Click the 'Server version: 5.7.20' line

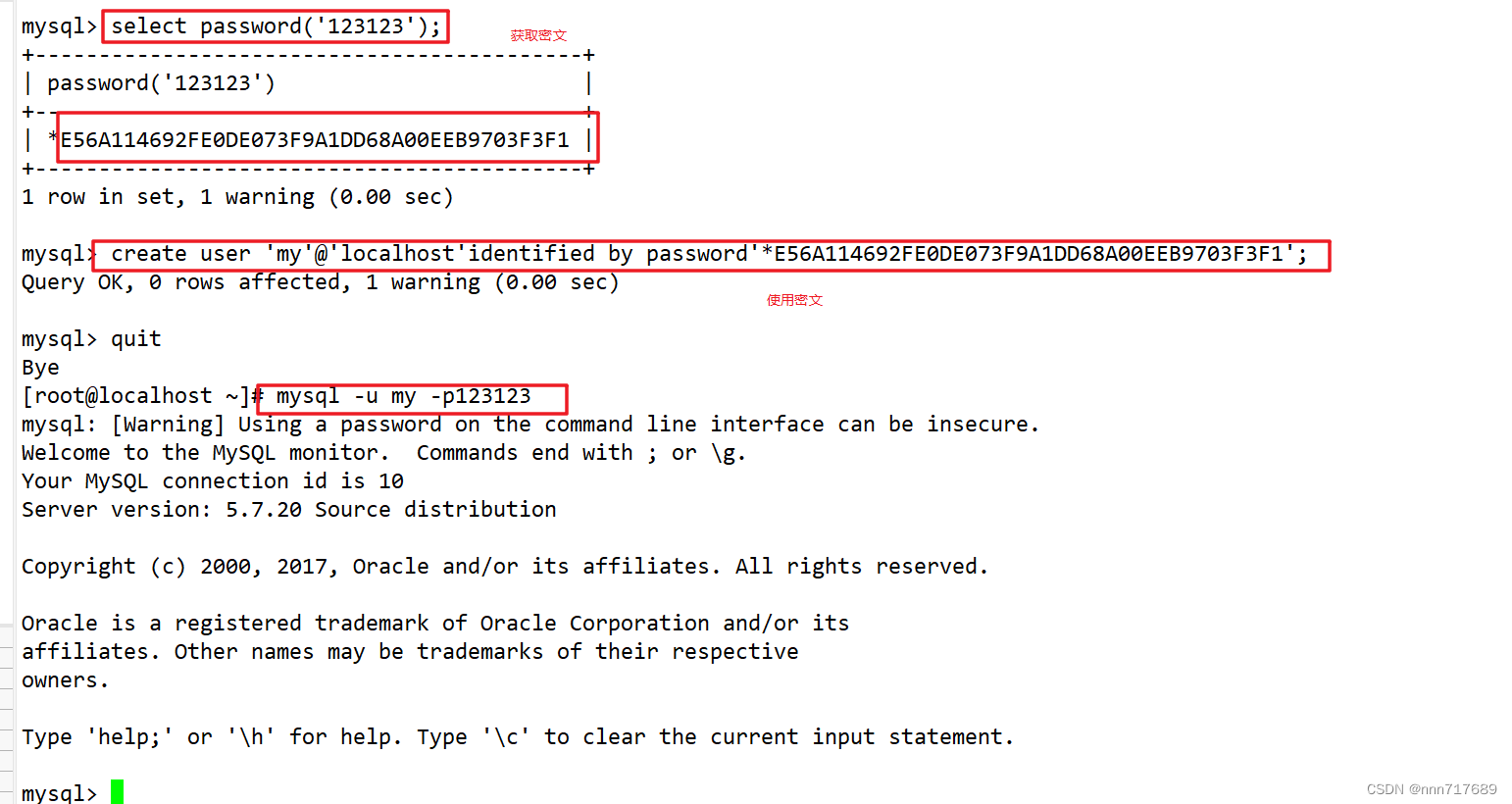click(289, 510)
